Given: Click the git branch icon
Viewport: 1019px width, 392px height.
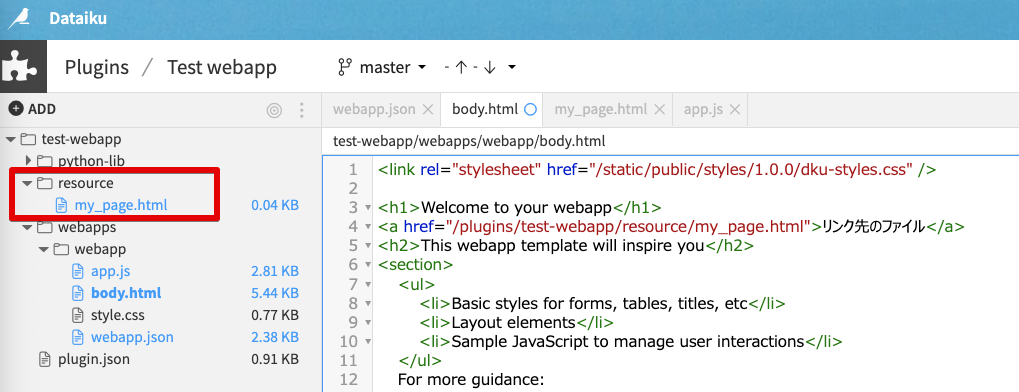Looking at the screenshot, I should [x=344, y=67].
